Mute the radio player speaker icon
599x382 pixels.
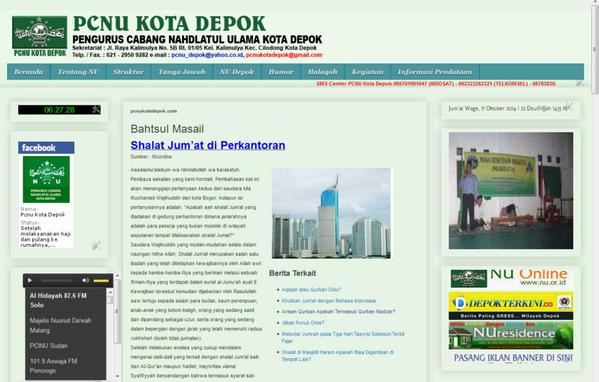(x=85, y=281)
